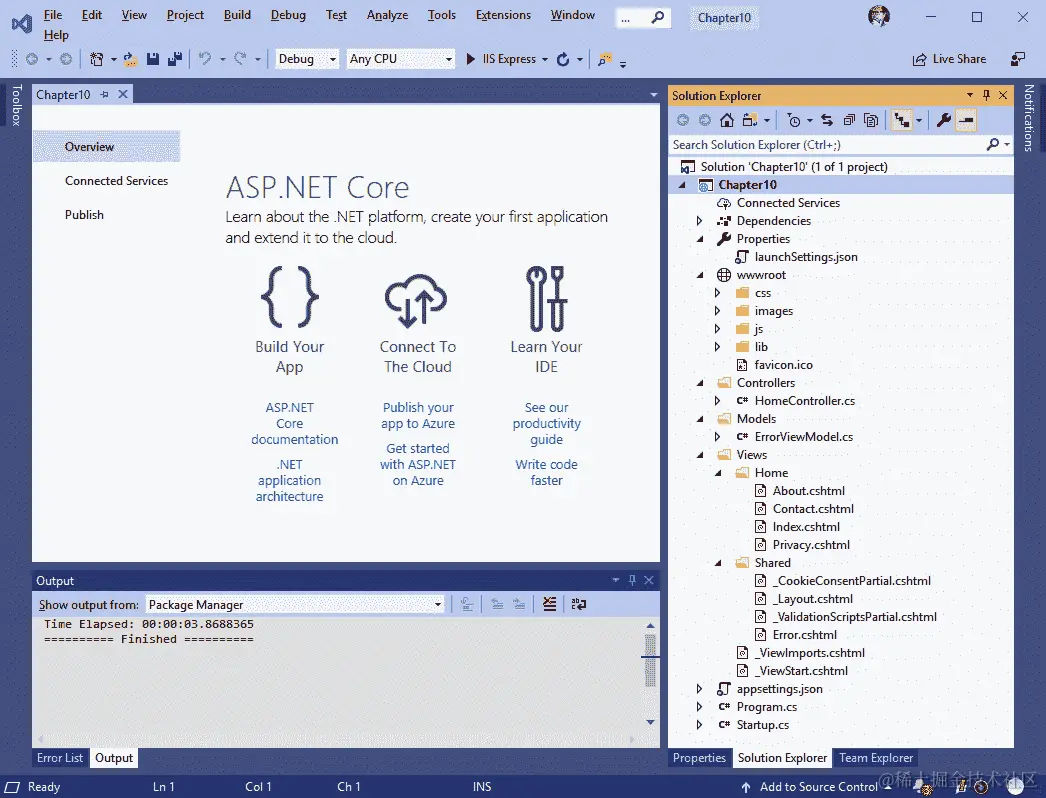Switch to the Error List tab
The height and width of the screenshot is (798, 1046).
point(60,757)
